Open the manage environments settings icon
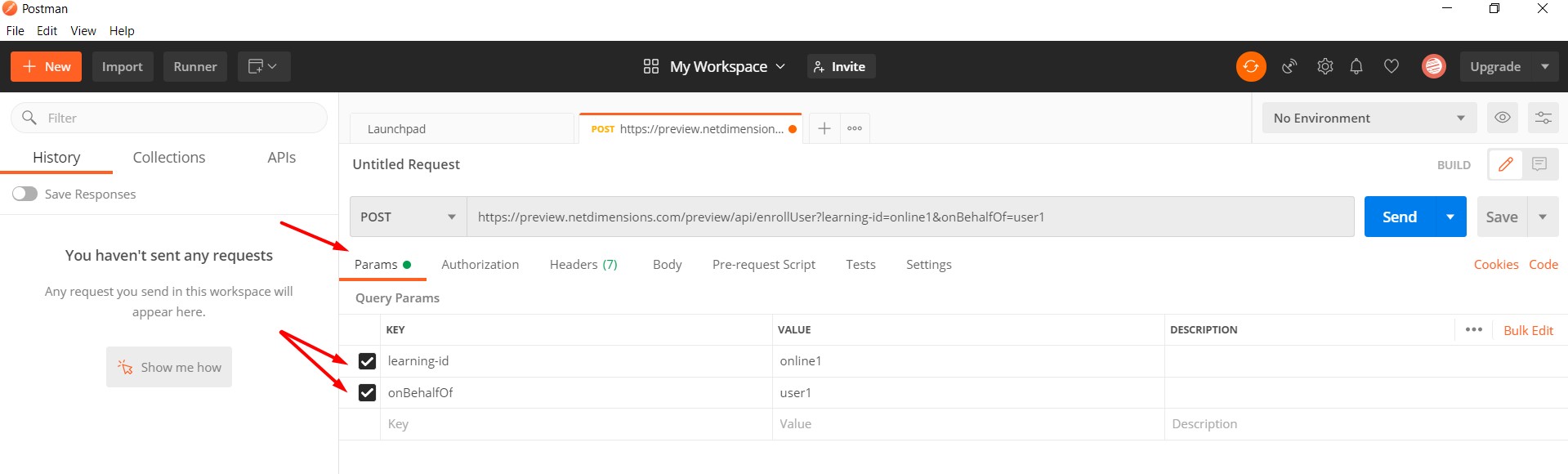 click(x=1543, y=118)
